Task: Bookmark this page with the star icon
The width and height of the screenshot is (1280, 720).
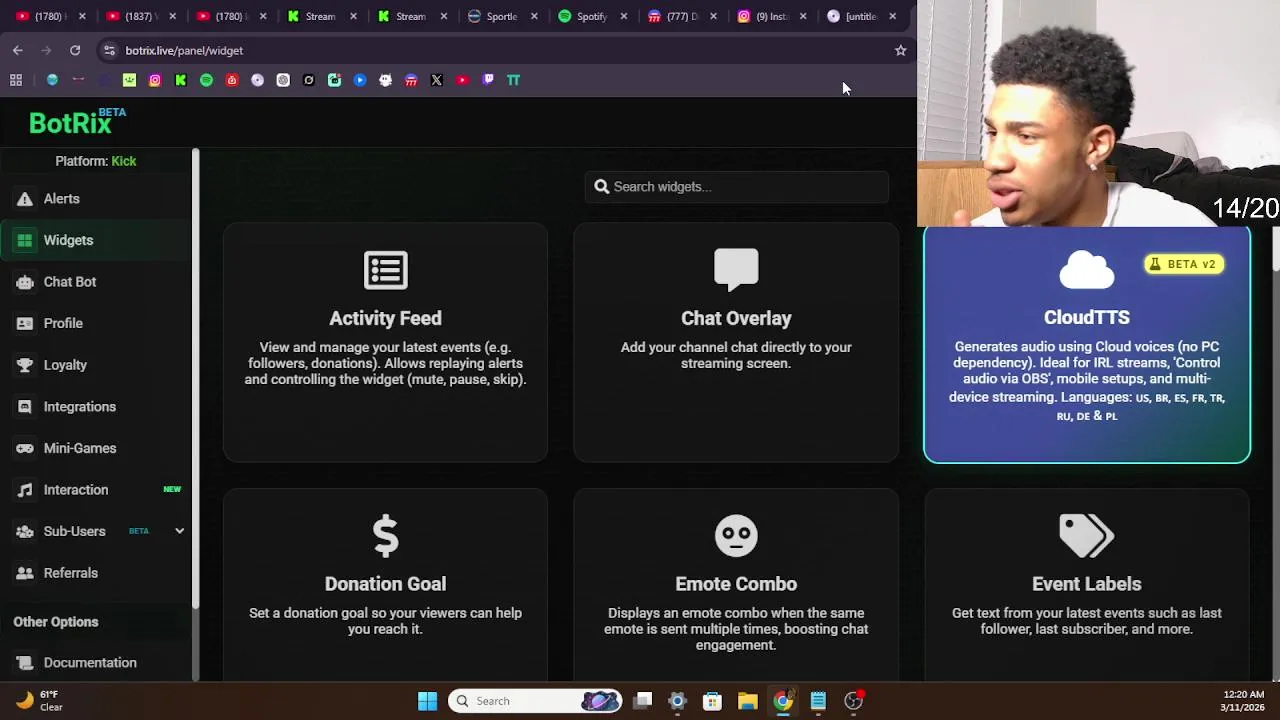Action: [900, 50]
